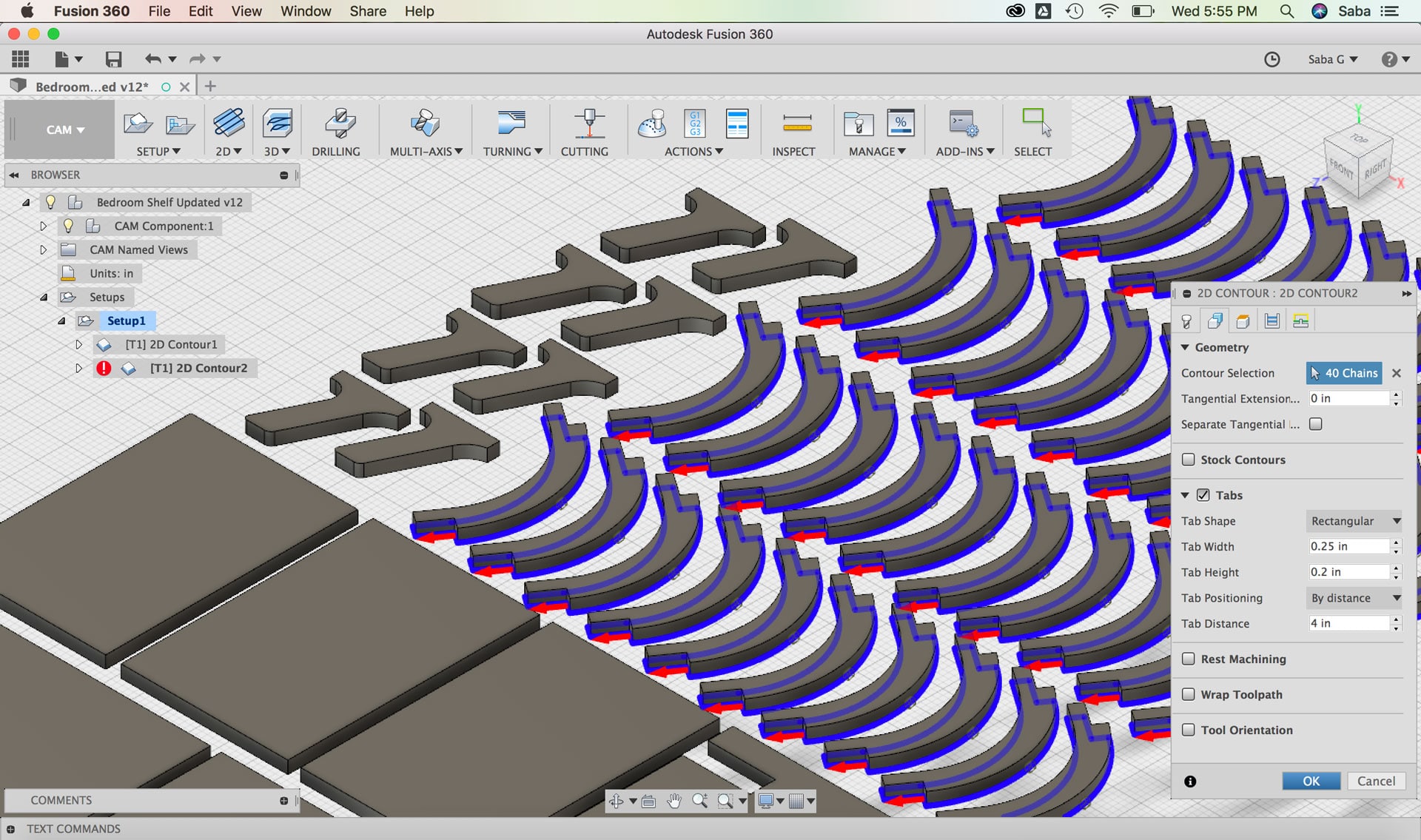
Task: Enable the Stock Contours checkbox
Action: point(1189,460)
